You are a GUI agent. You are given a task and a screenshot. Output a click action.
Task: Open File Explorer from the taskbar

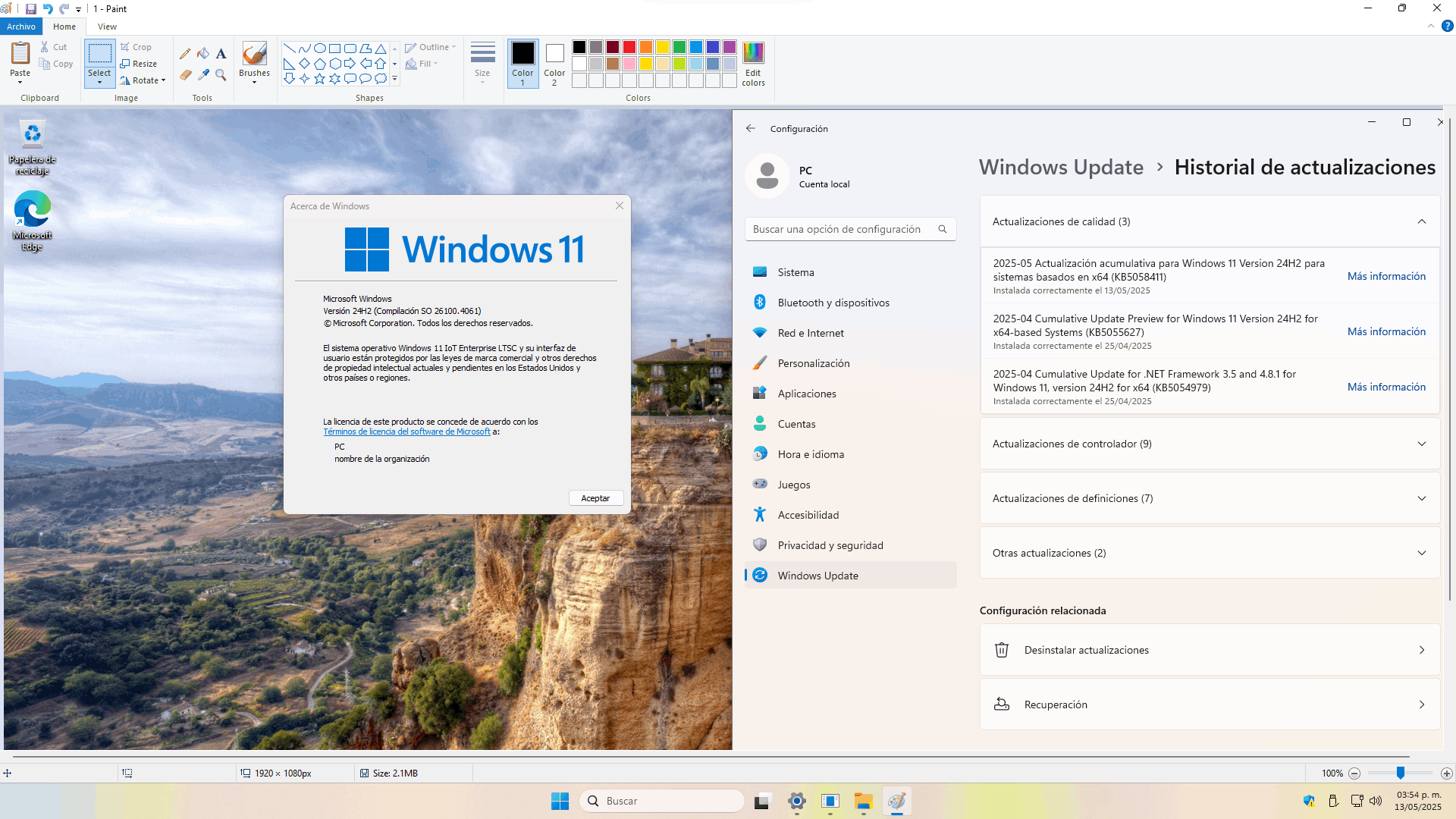click(x=863, y=801)
